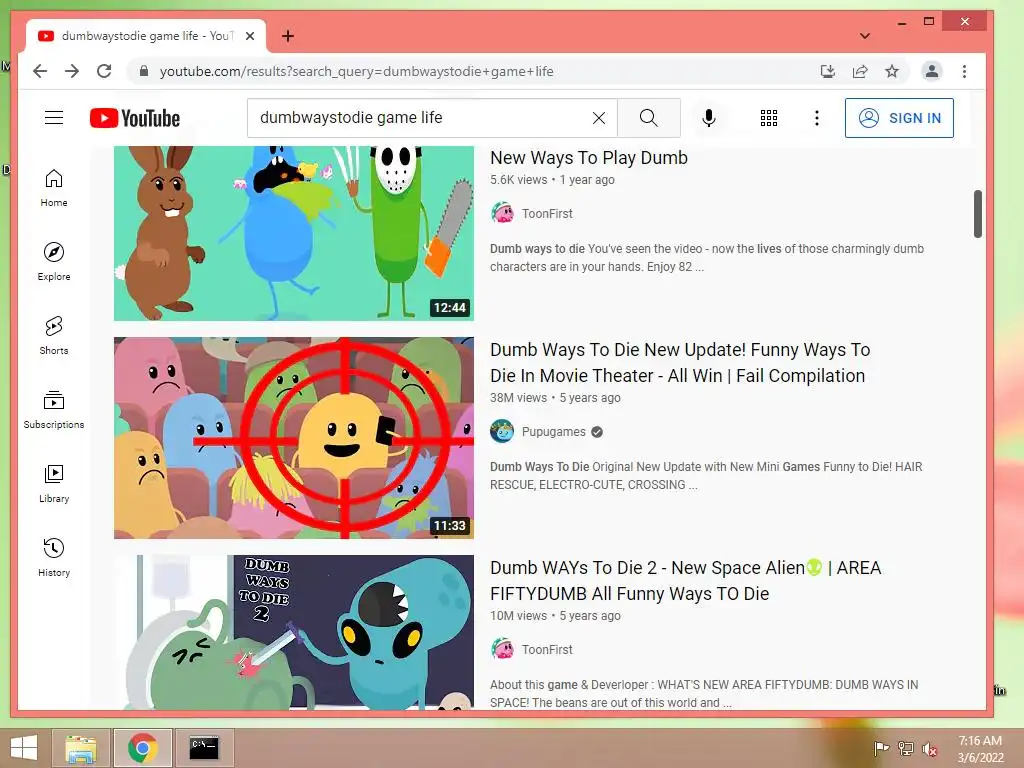
Task: View site information lock icon
Action: [144, 71]
